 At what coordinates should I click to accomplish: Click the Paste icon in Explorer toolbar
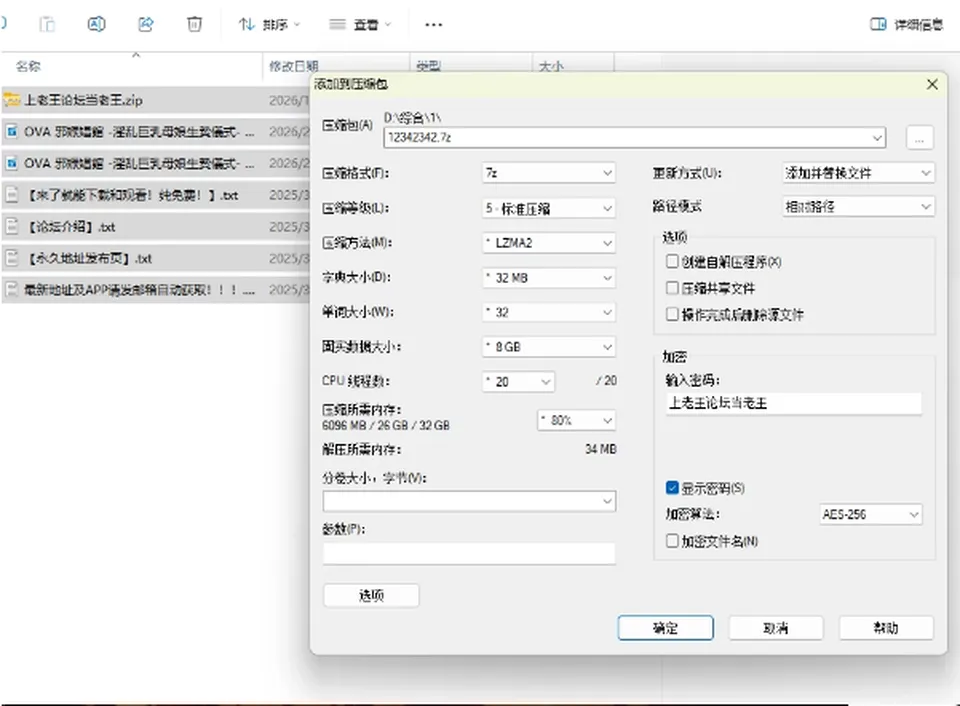47,24
